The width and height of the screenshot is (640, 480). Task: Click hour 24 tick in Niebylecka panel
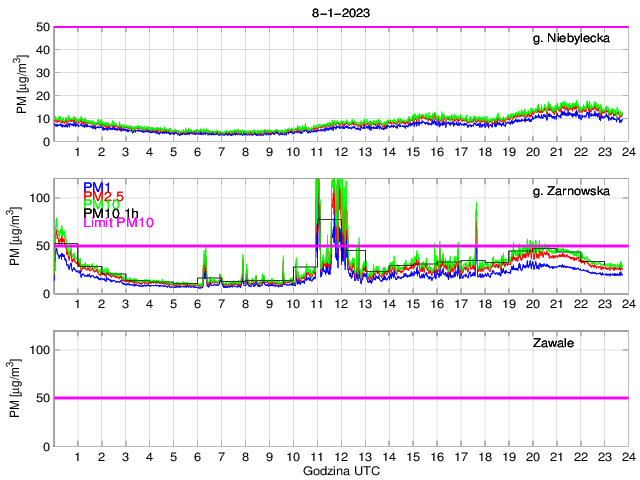click(627, 151)
